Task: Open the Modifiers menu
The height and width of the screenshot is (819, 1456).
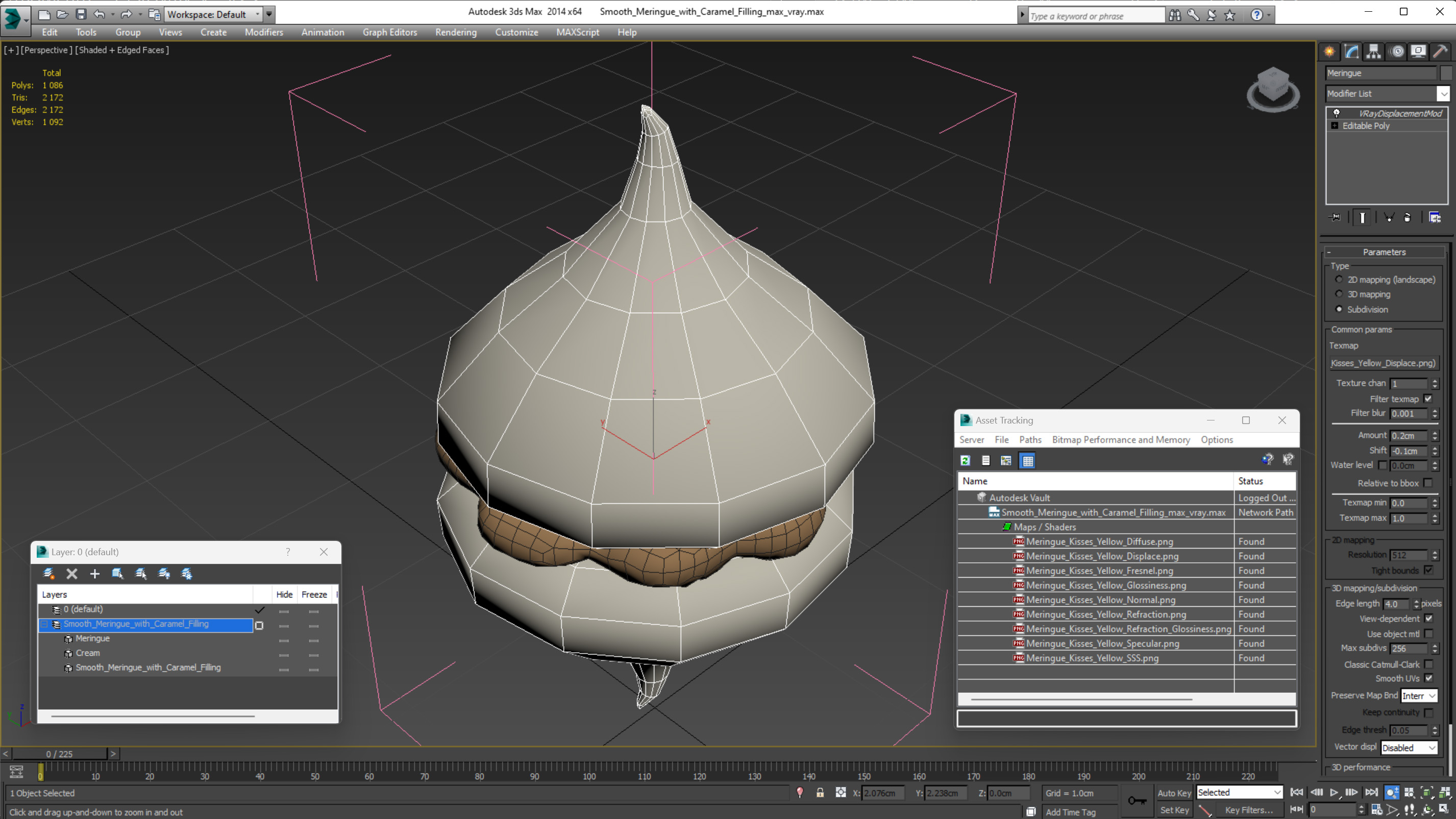Action: [263, 32]
